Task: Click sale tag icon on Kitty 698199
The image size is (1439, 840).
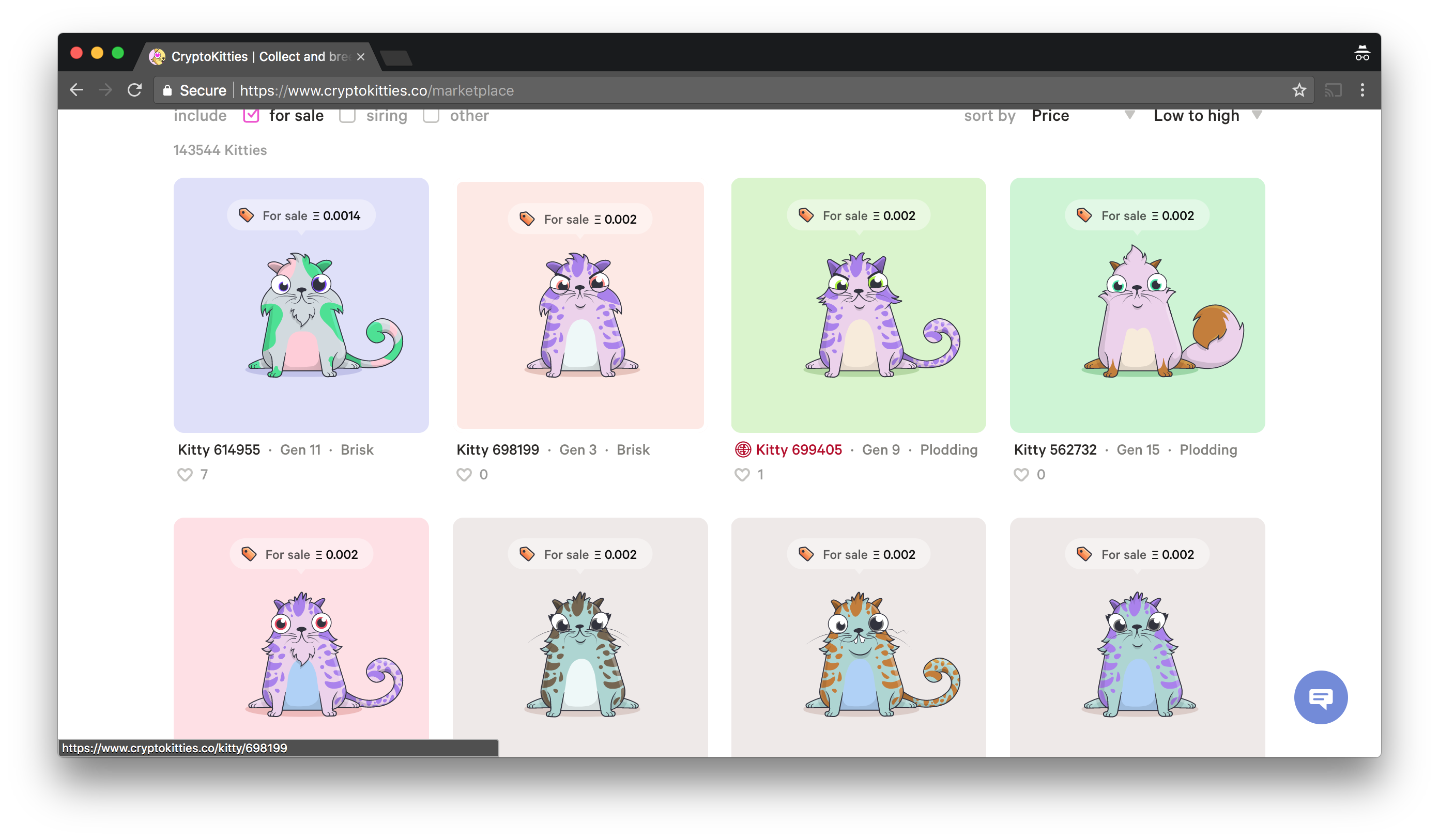Action: tap(527, 219)
